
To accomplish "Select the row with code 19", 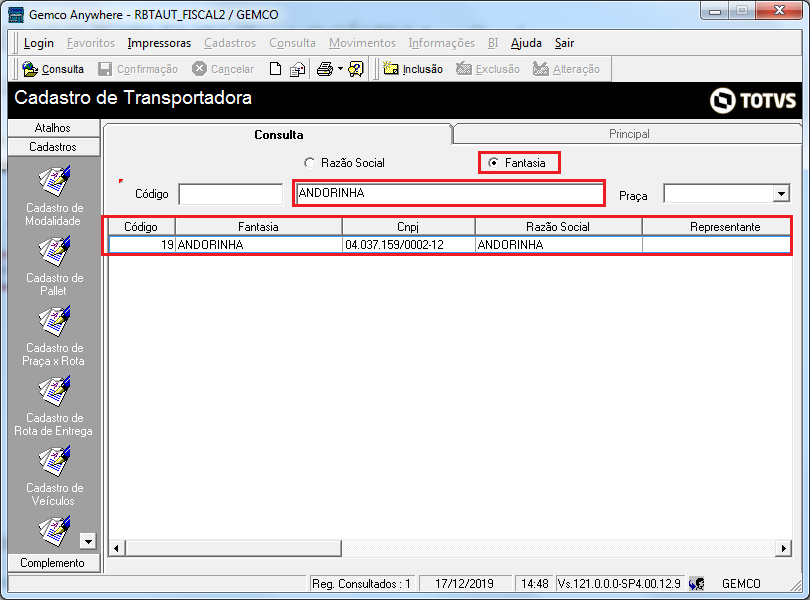I will coord(450,244).
